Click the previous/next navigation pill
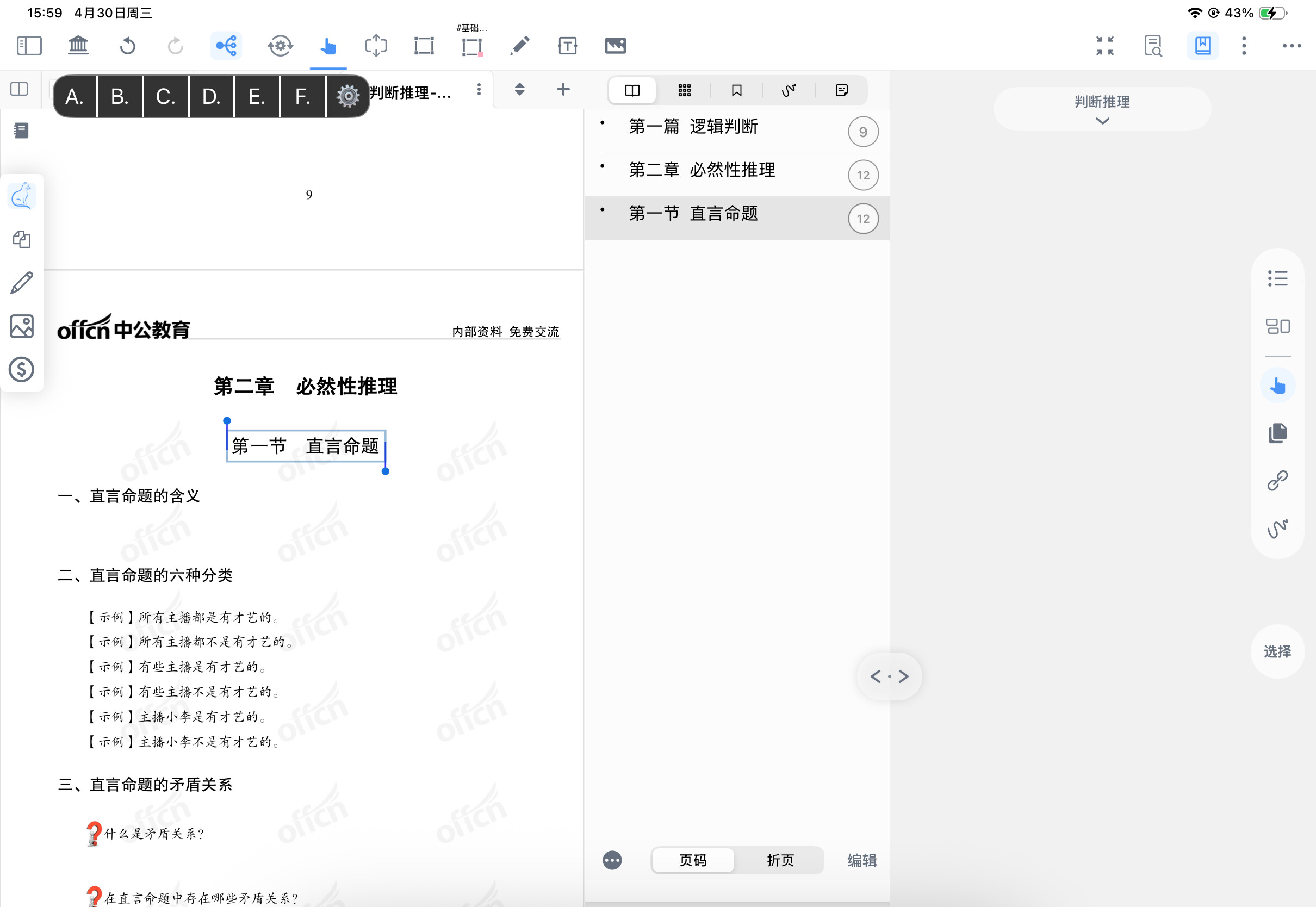 click(889, 676)
